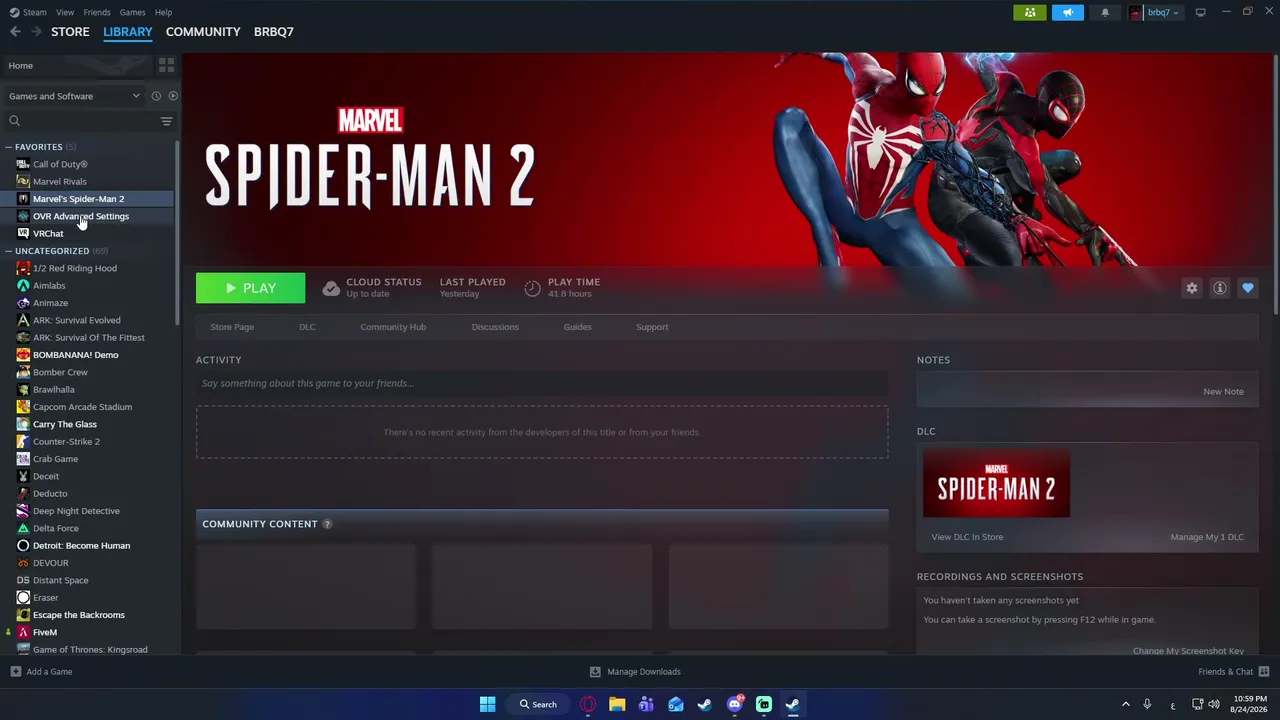Click Manage My 1 DLC
Image resolution: width=1280 pixels, height=720 pixels.
(1207, 537)
